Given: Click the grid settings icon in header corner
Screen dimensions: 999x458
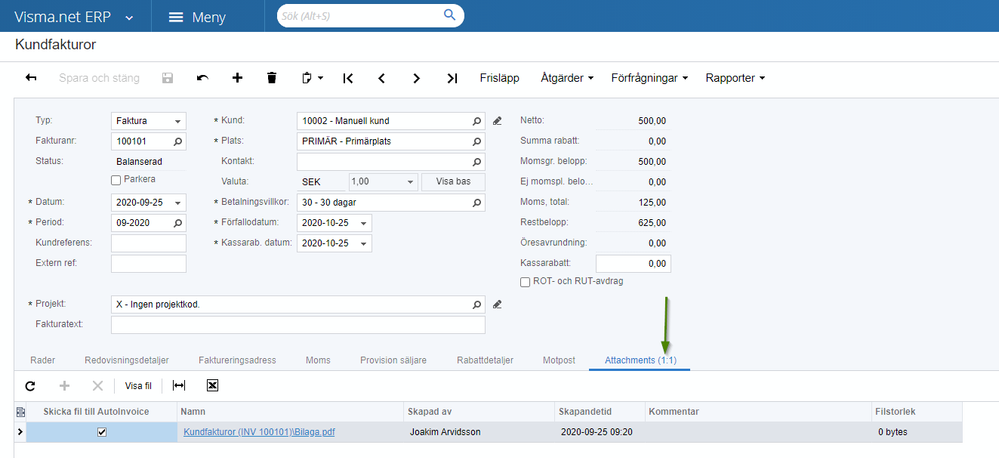Looking at the screenshot, I should (20, 412).
